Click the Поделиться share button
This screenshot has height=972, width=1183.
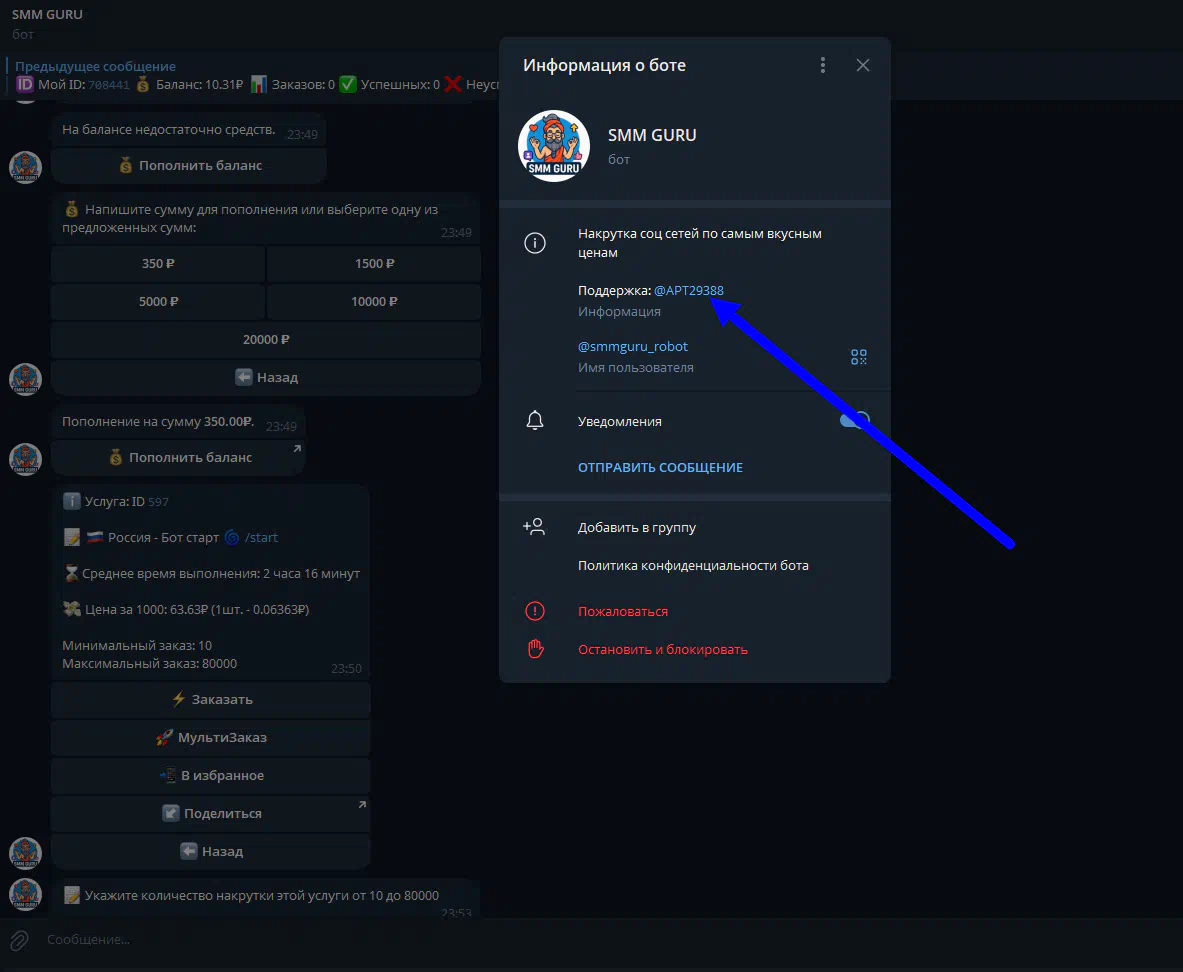pyautogui.click(x=210, y=814)
